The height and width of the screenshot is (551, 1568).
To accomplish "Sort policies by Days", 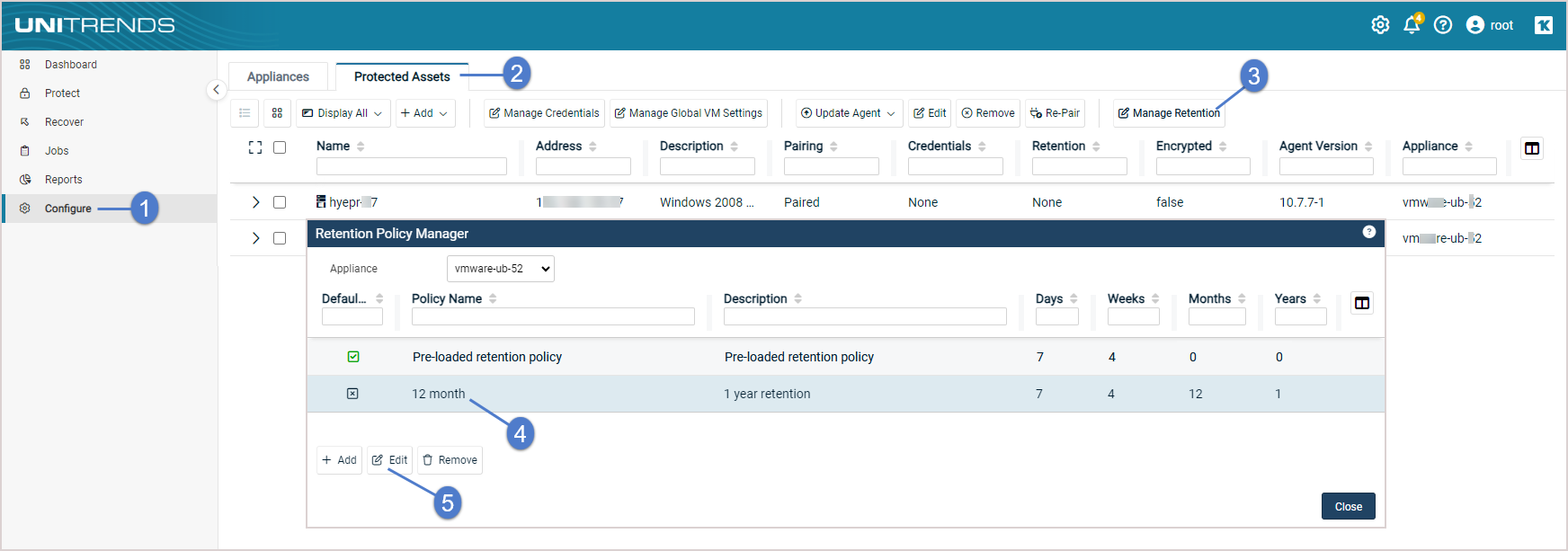I will 1074,298.
